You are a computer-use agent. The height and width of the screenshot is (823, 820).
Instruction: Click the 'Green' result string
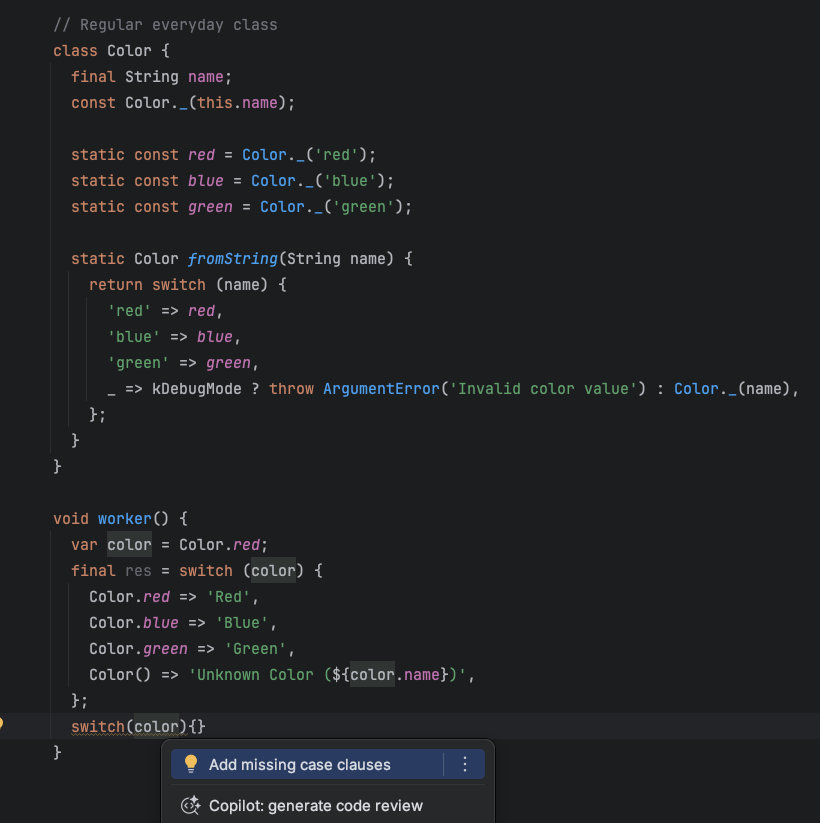(255, 649)
